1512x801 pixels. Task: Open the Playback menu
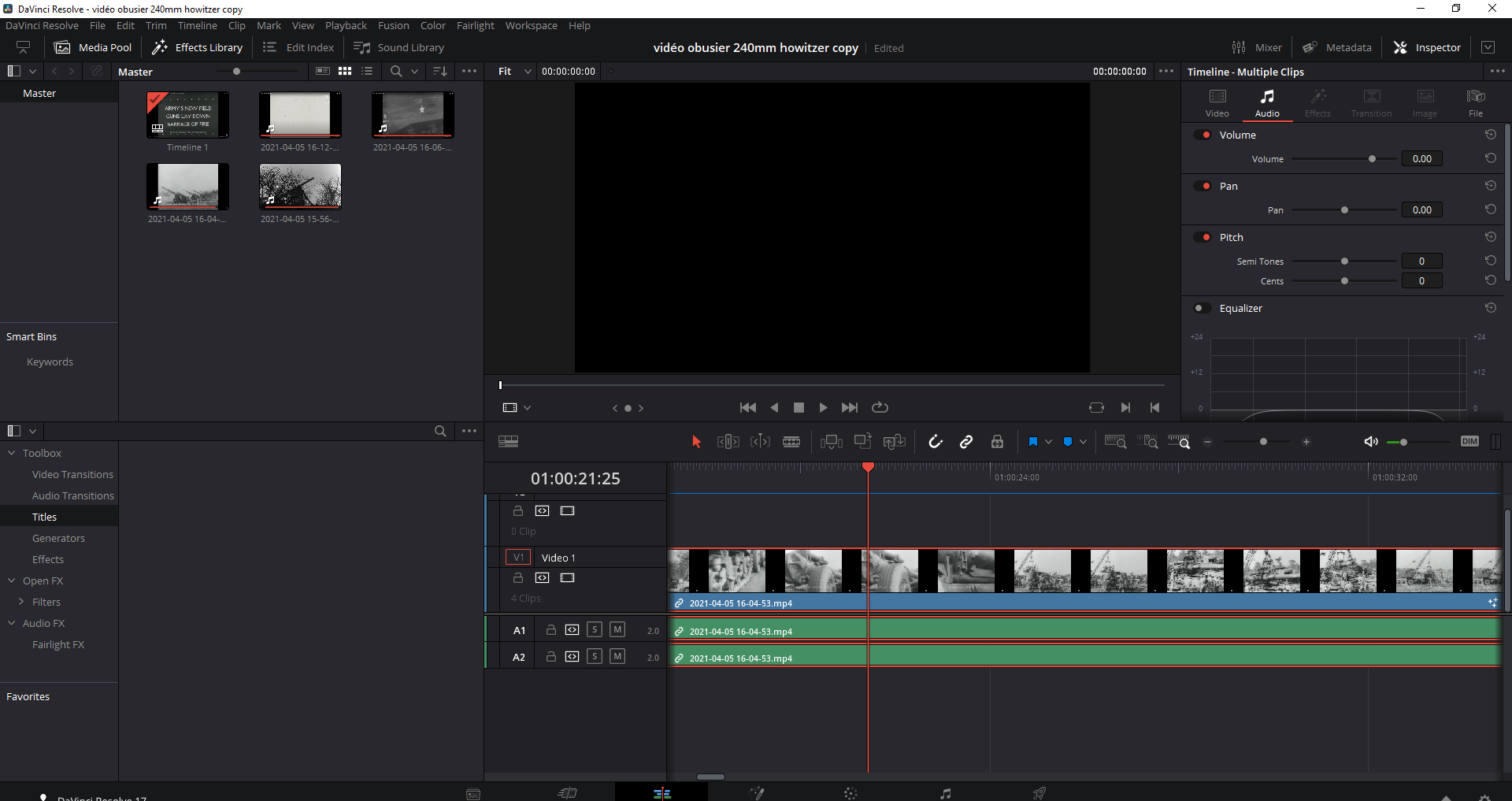(346, 26)
